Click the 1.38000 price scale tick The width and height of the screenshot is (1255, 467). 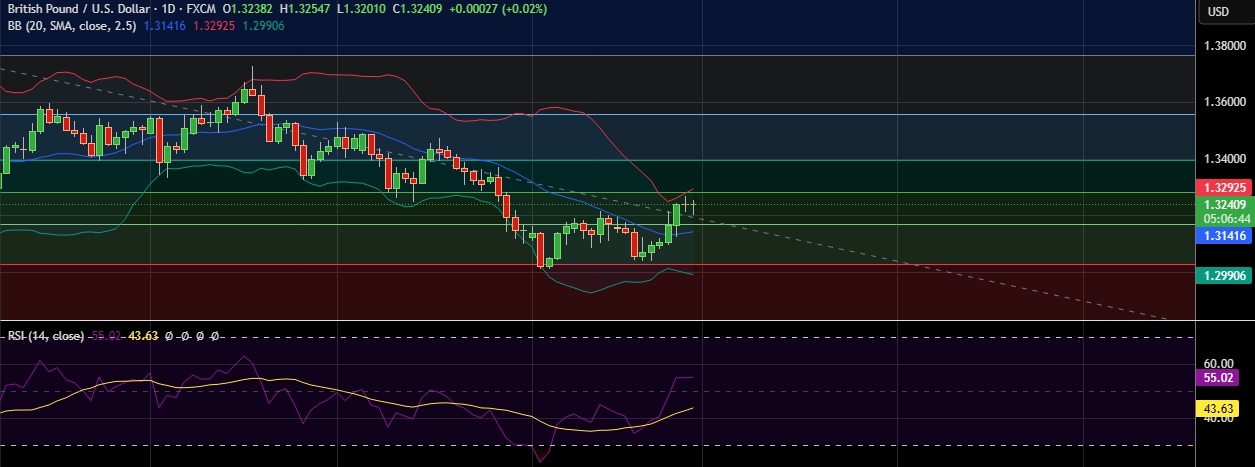coord(1224,46)
